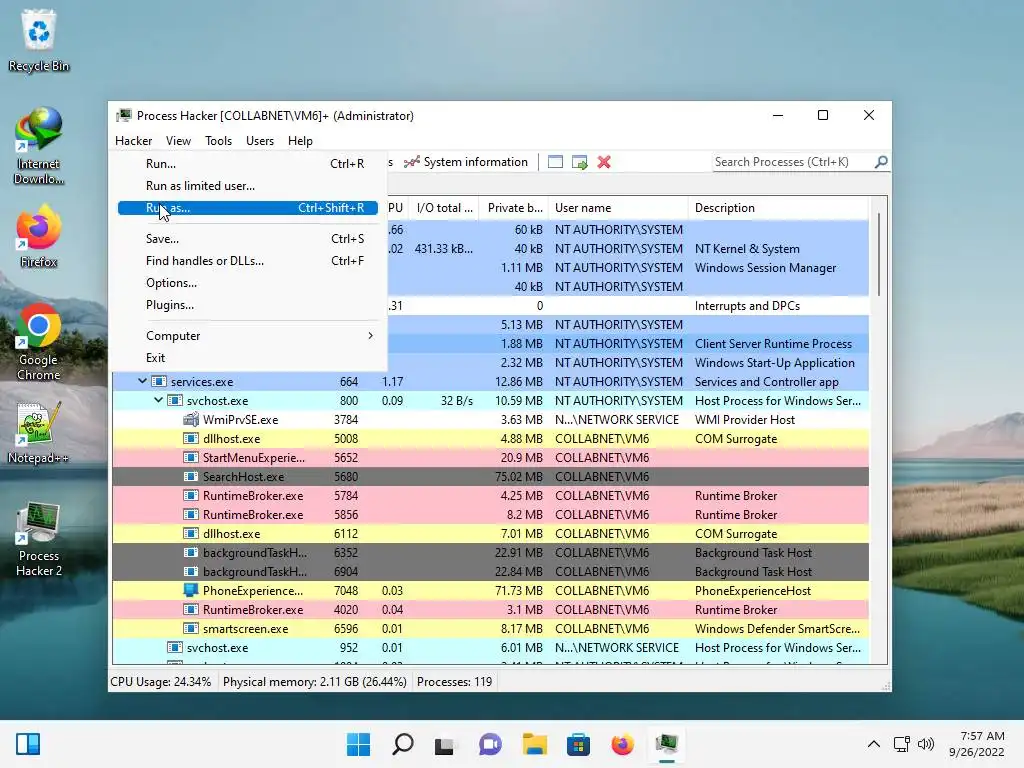Open taskbar Search
This screenshot has width=1024, height=768.
(x=402, y=744)
